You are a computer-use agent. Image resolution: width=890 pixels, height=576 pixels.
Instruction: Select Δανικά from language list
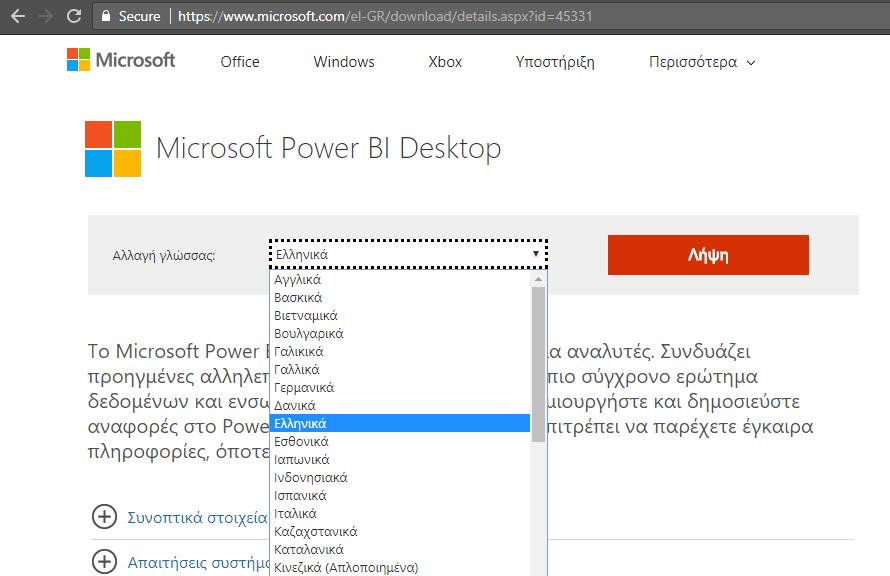pos(400,405)
